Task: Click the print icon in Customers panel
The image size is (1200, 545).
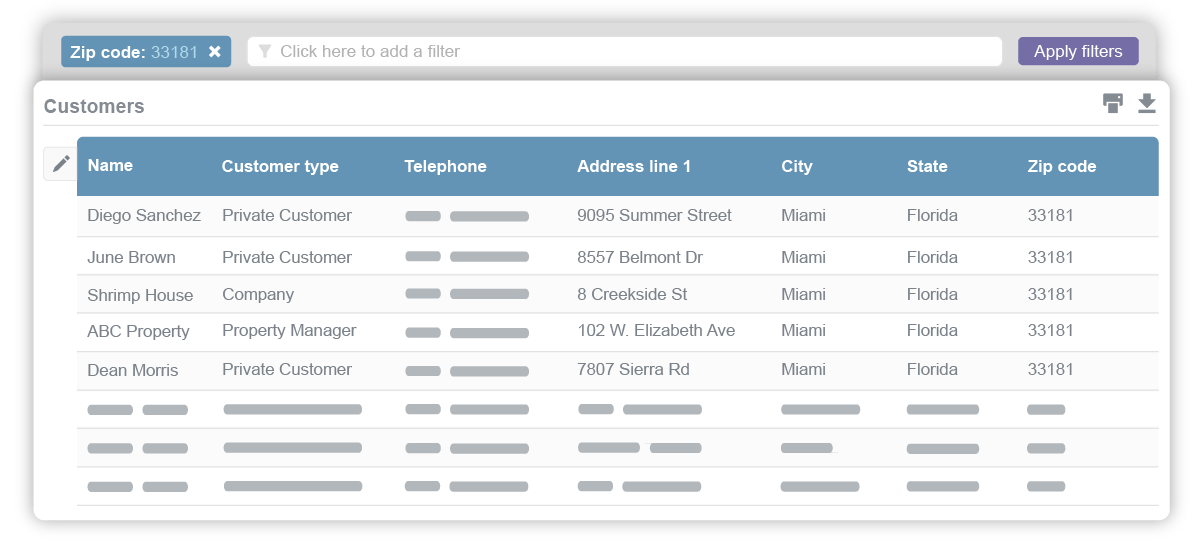Action: pos(1113,103)
